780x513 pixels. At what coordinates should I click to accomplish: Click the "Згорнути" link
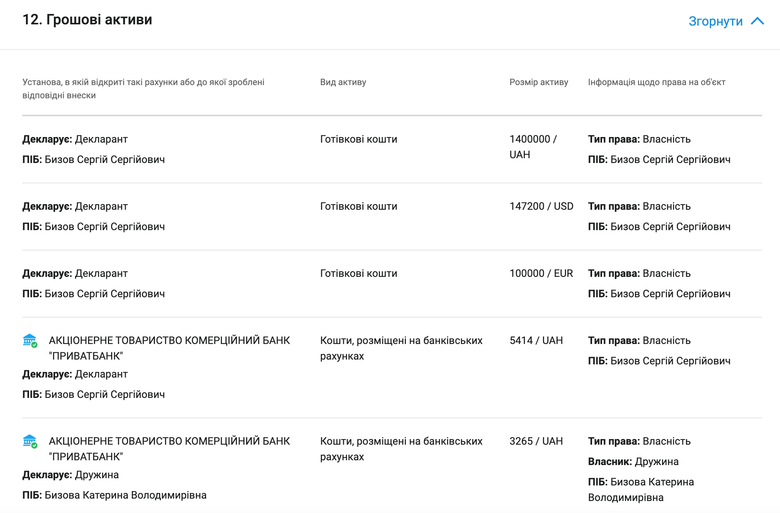[715, 21]
